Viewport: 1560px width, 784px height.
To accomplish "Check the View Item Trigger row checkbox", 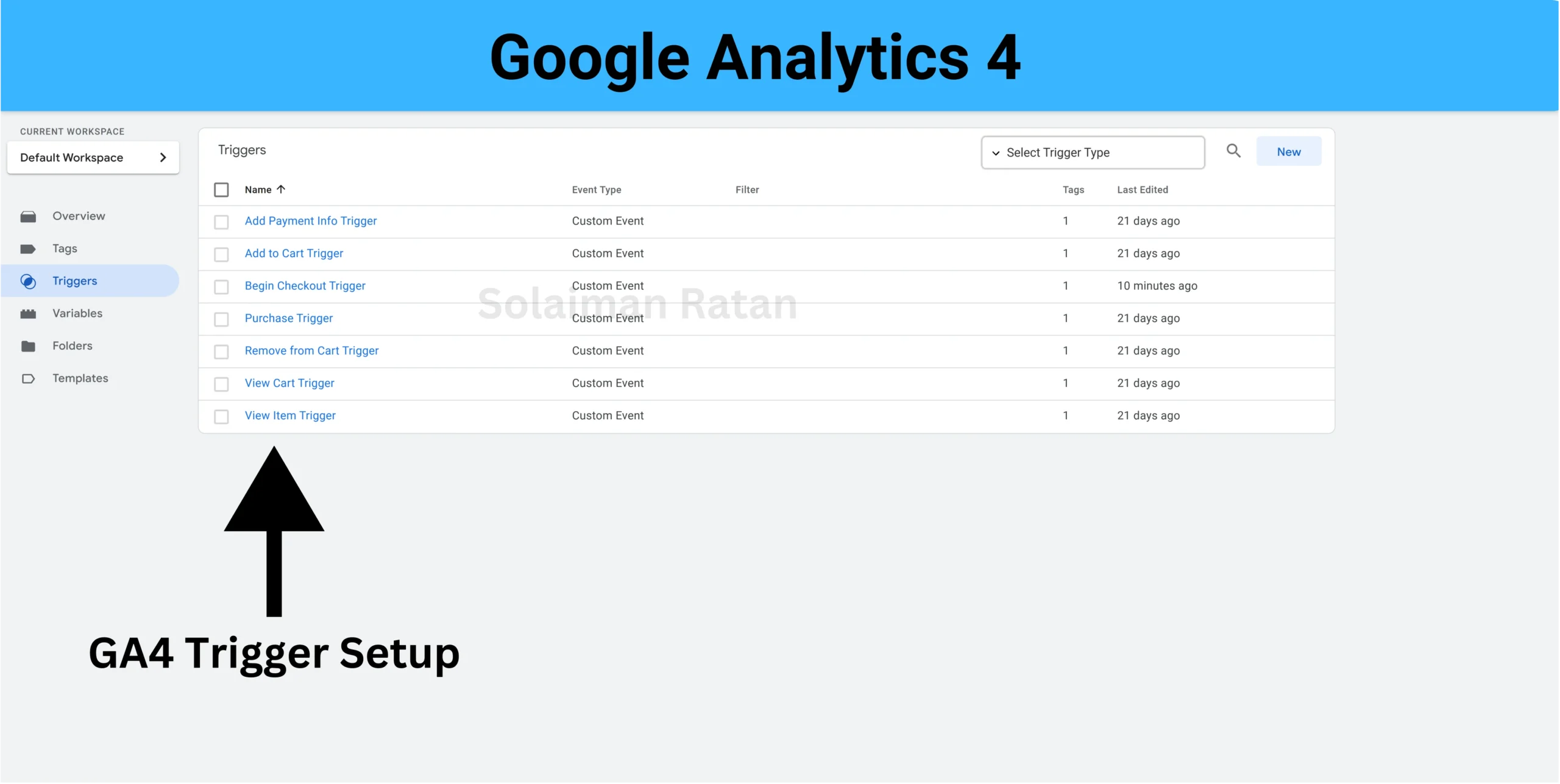I will [x=221, y=417].
